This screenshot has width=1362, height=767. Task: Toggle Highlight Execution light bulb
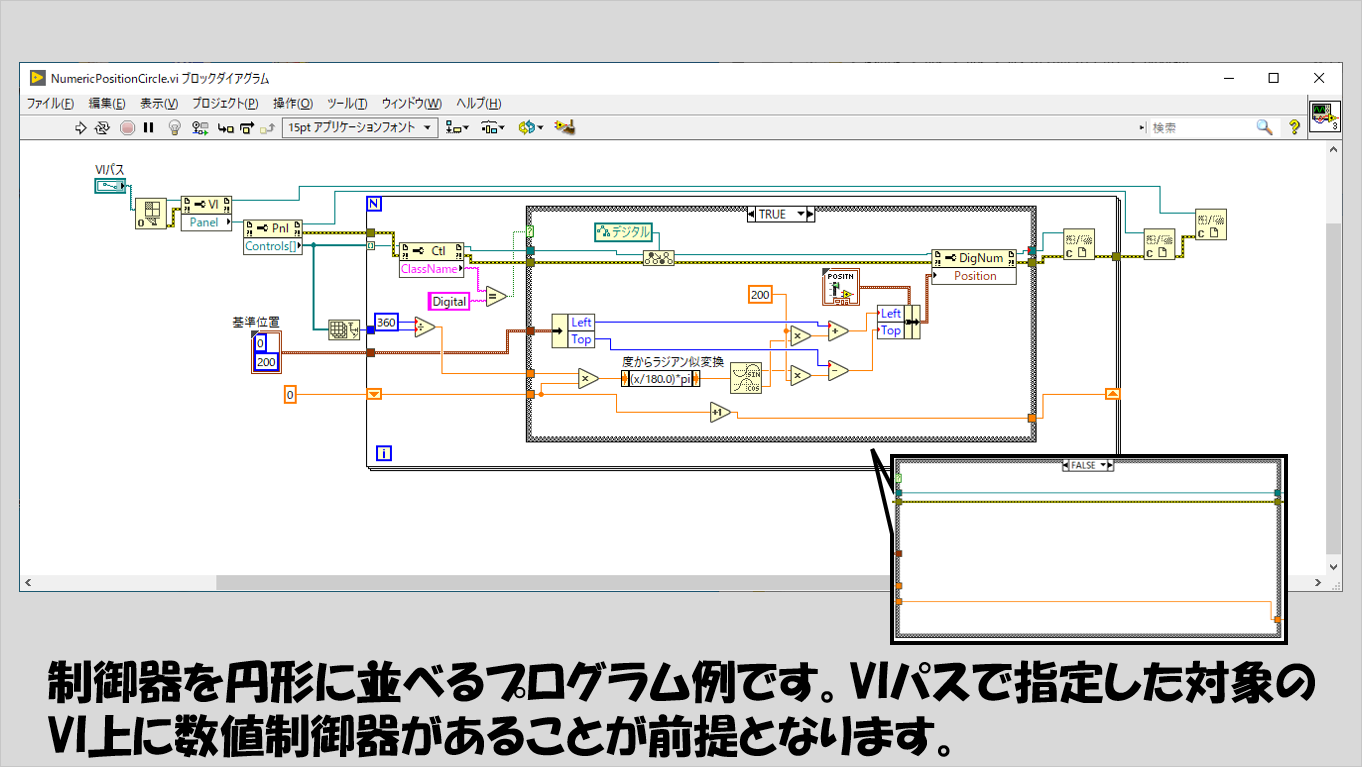tap(175, 128)
